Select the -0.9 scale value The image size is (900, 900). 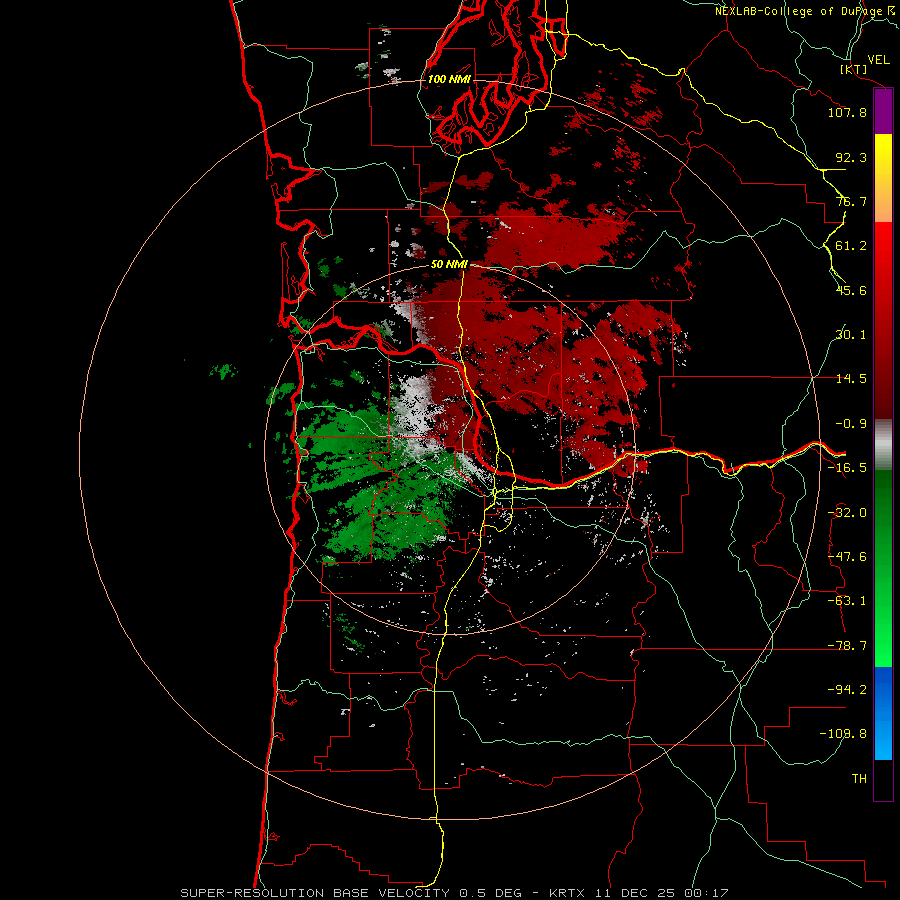[851, 424]
